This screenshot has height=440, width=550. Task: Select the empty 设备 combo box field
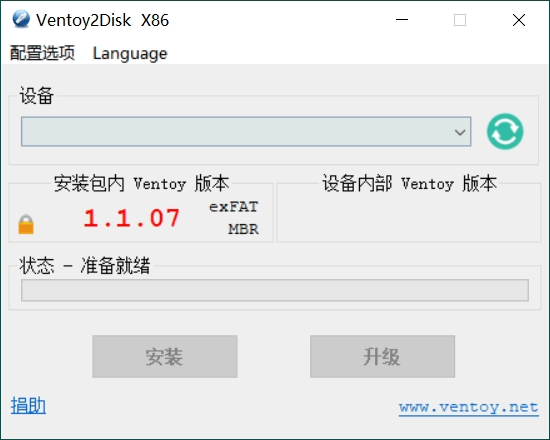(x=246, y=132)
